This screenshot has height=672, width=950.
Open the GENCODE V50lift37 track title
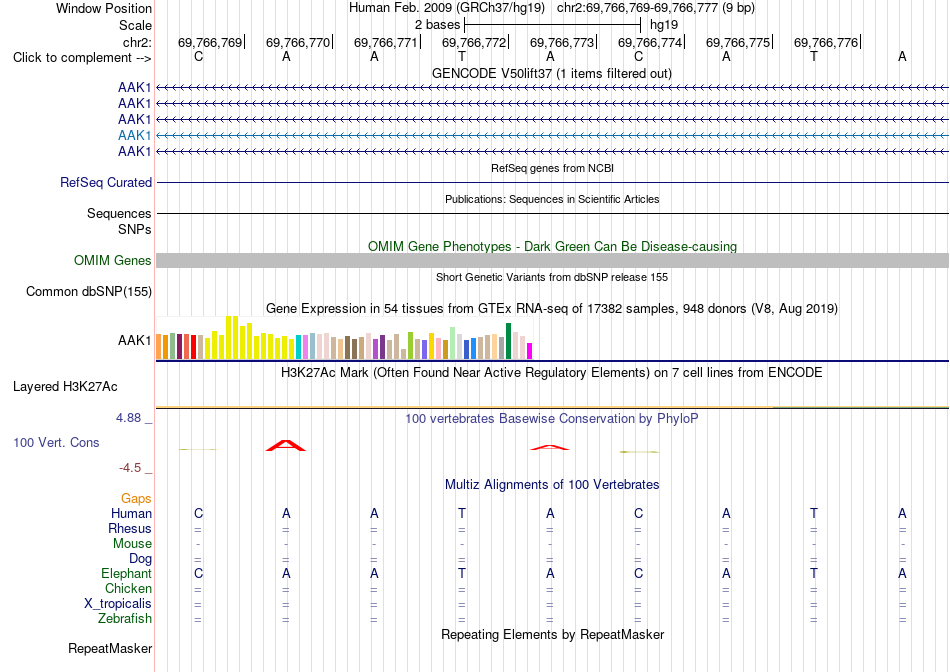pyautogui.click(x=551, y=74)
